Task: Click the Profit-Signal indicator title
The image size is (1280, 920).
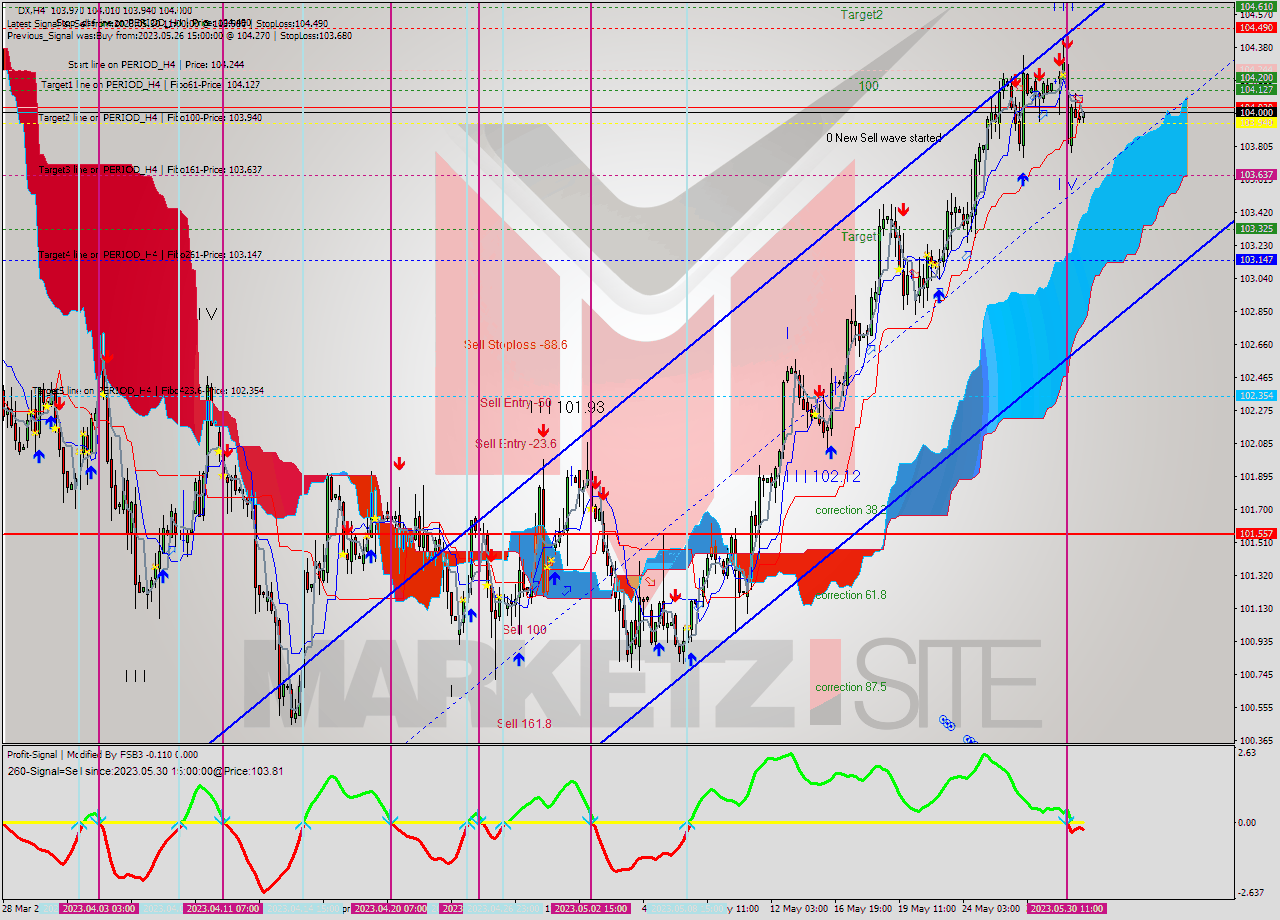Action: click(x=102, y=755)
